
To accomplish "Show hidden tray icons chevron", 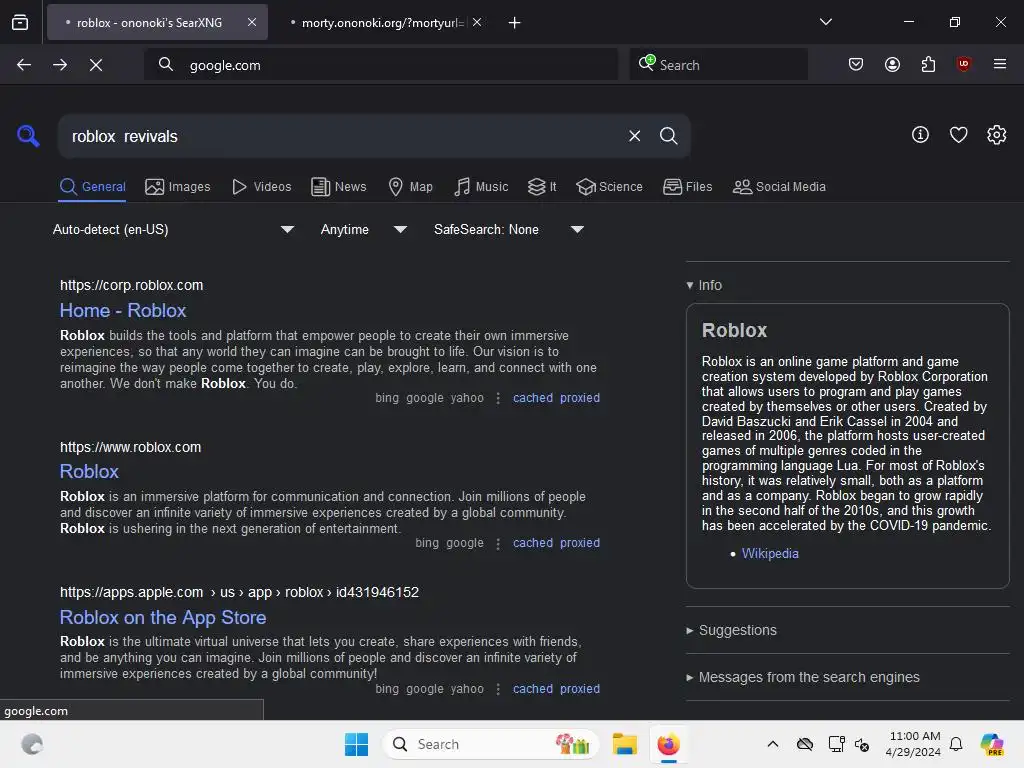I will coord(773,744).
